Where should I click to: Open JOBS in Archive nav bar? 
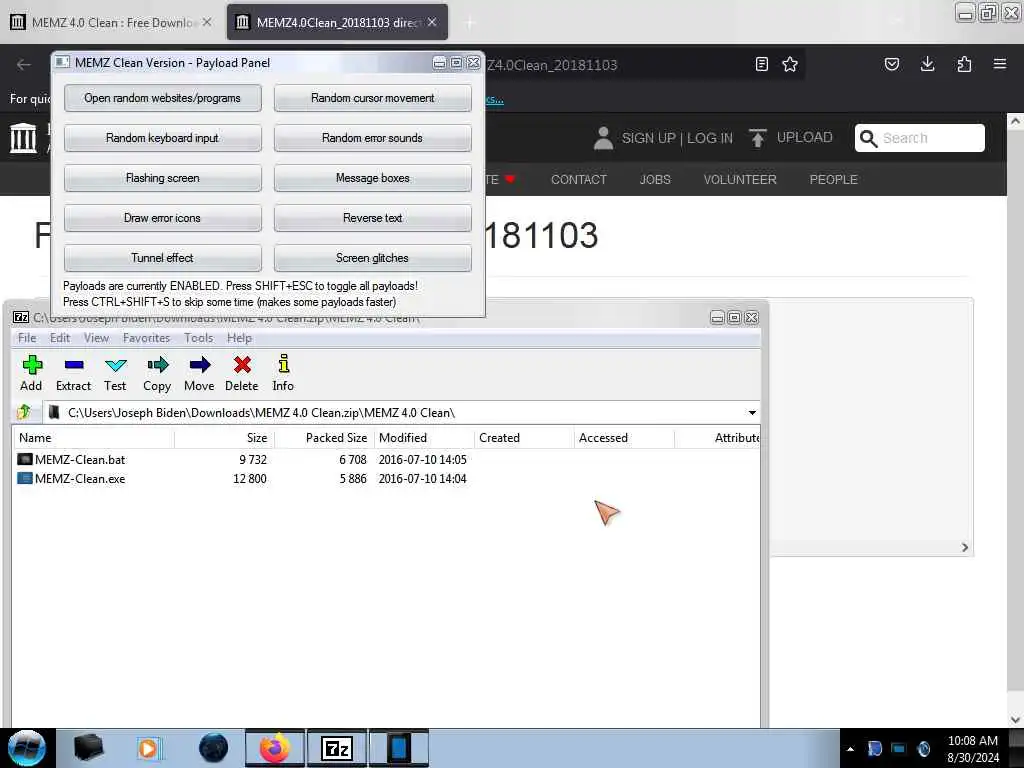pos(655,180)
